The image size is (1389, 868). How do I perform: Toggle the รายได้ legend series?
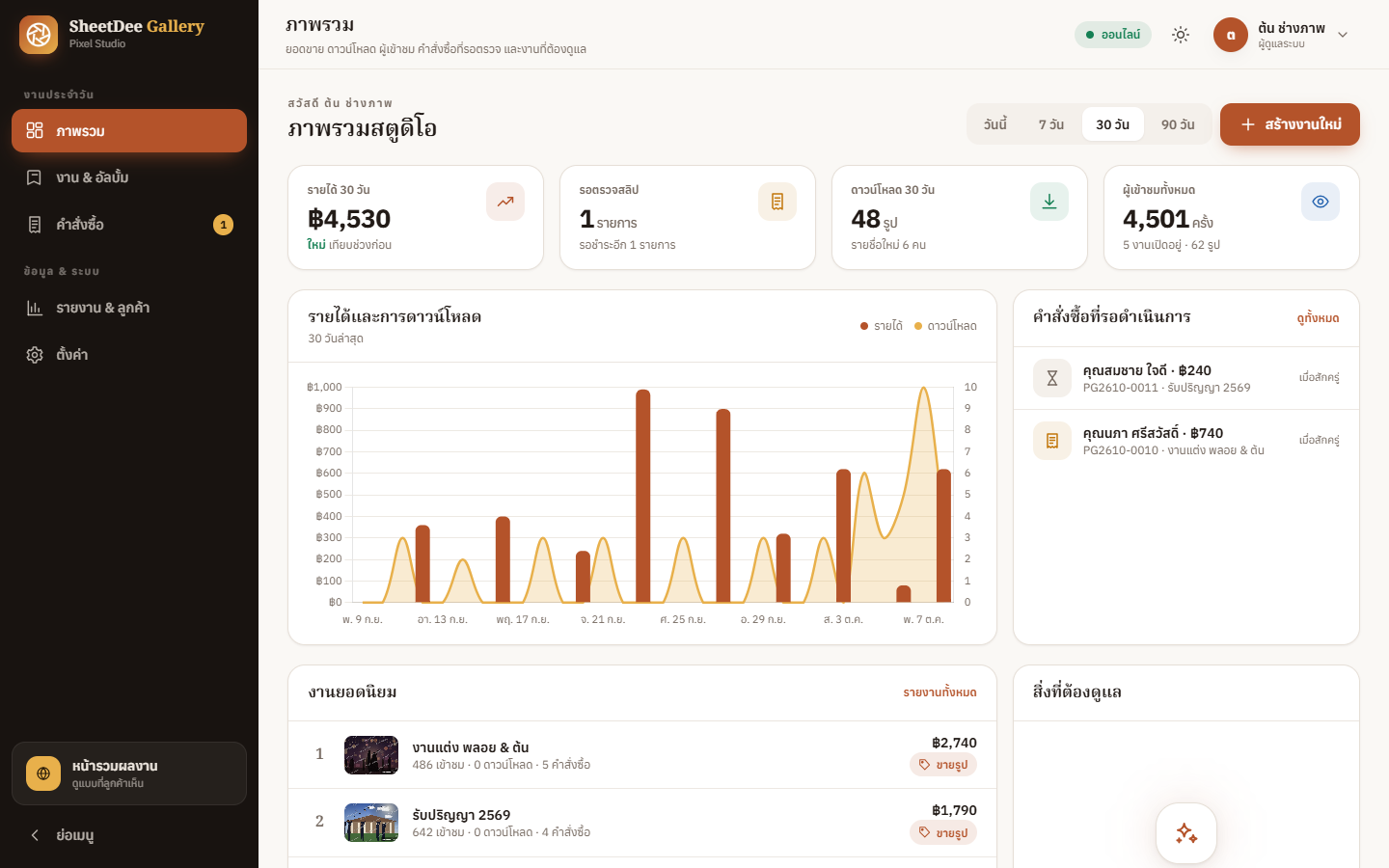coord(882,326)
